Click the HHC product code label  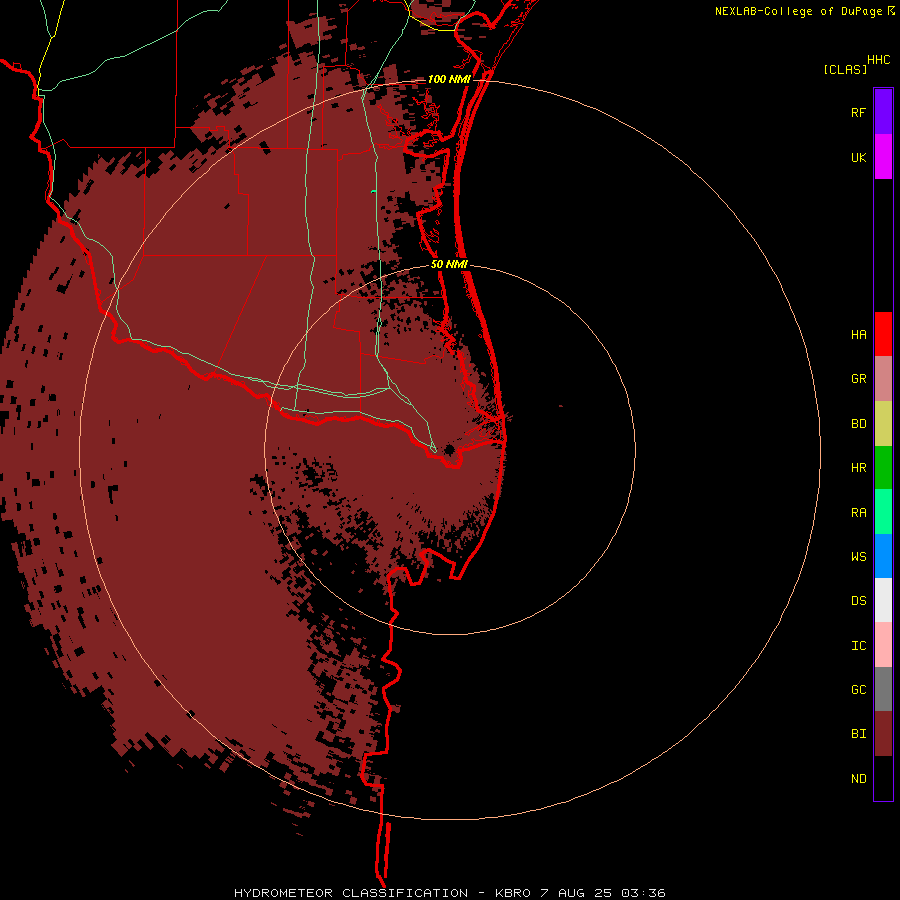pos(878,60)
